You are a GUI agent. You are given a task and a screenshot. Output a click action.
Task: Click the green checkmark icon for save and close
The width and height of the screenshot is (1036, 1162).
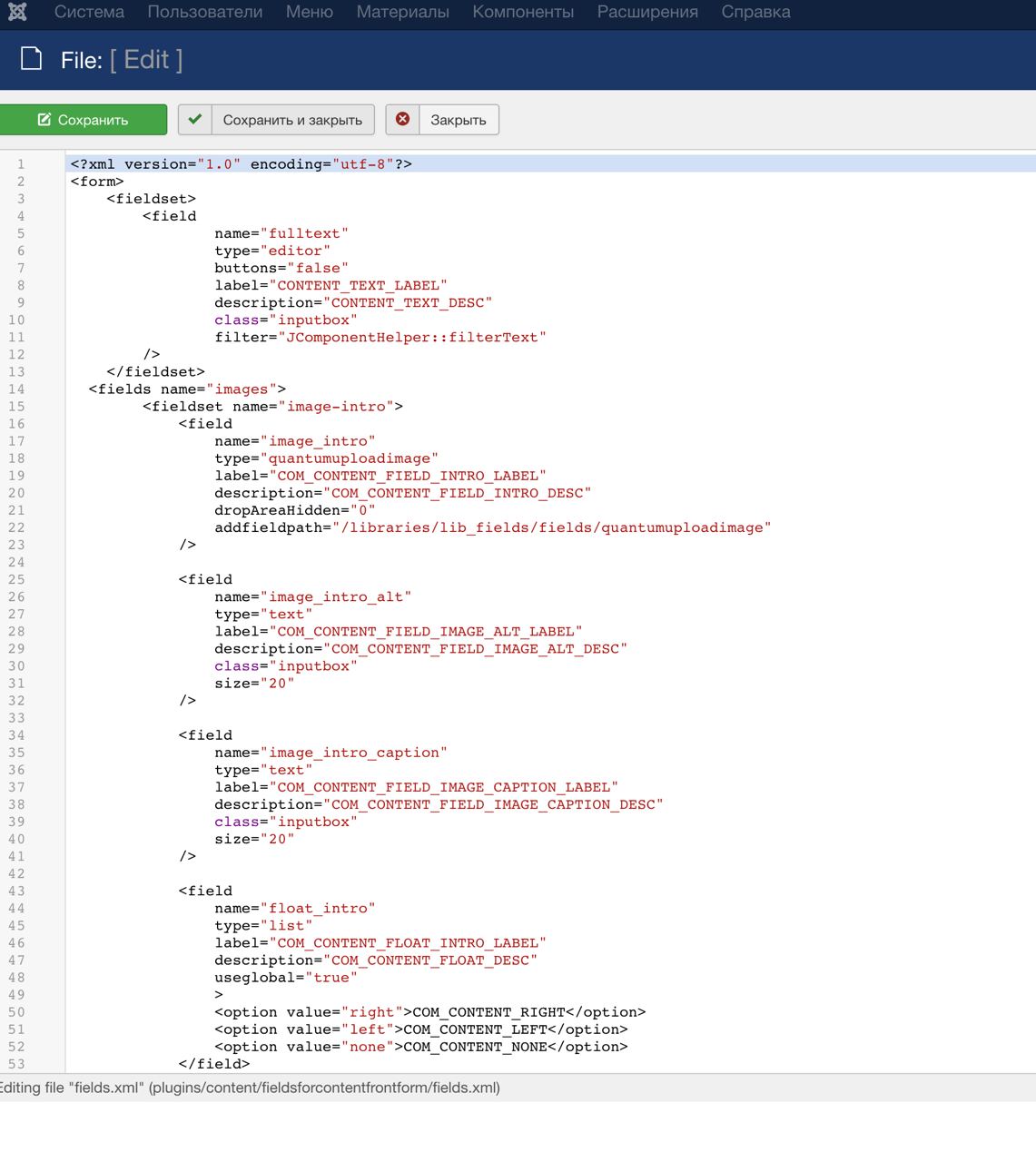pos(194,120)
